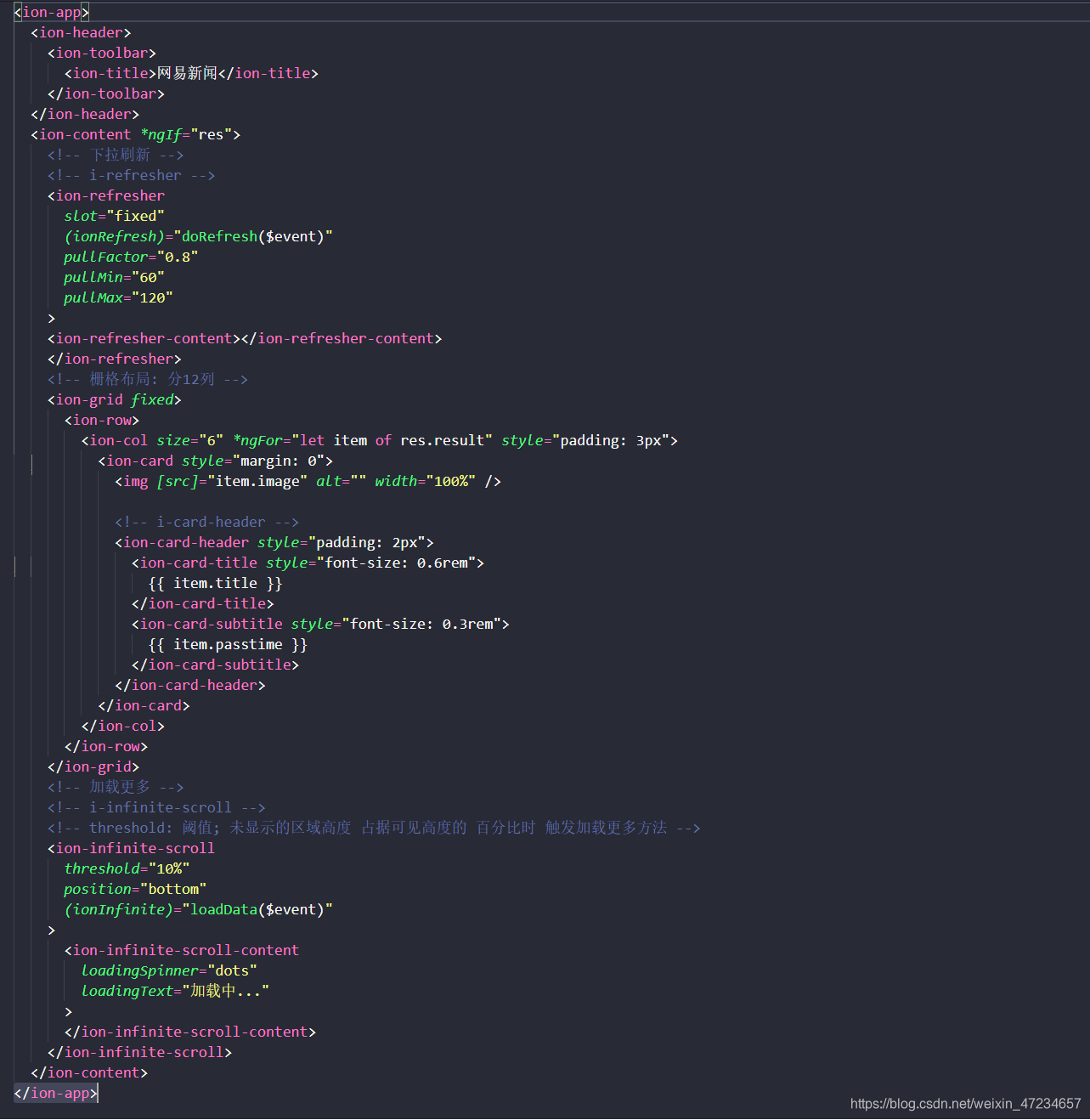
Task: Click the width="100%" attribute
Action: coord(425,481)
